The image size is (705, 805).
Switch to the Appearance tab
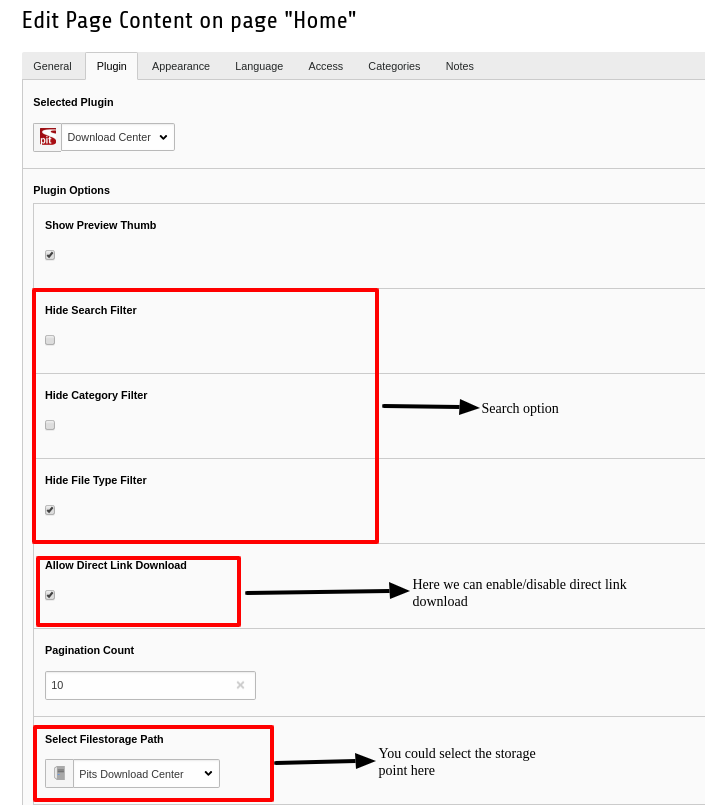click(x=181, y=66)
